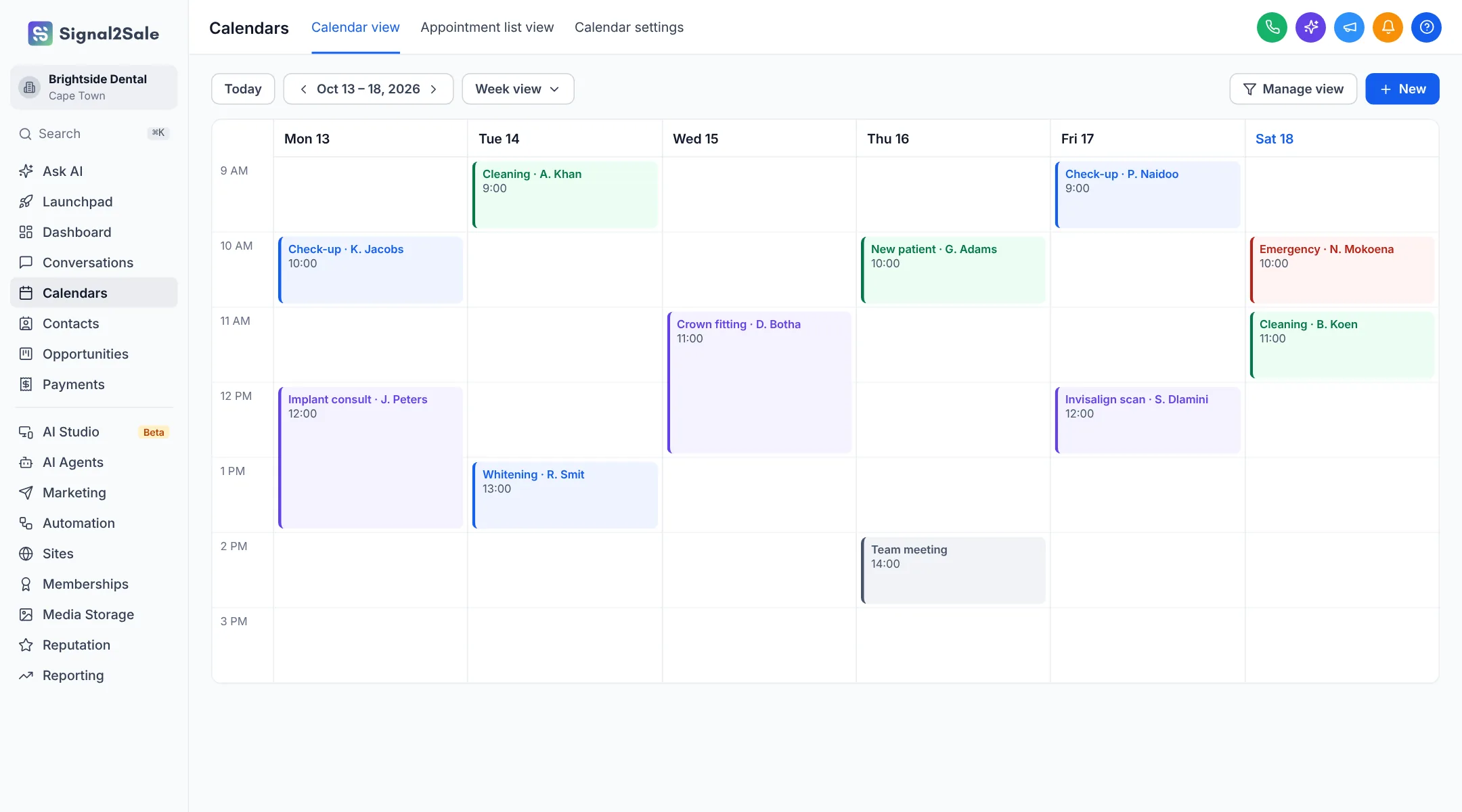Open the Manage view filter button

click(x=1293, y=89)
